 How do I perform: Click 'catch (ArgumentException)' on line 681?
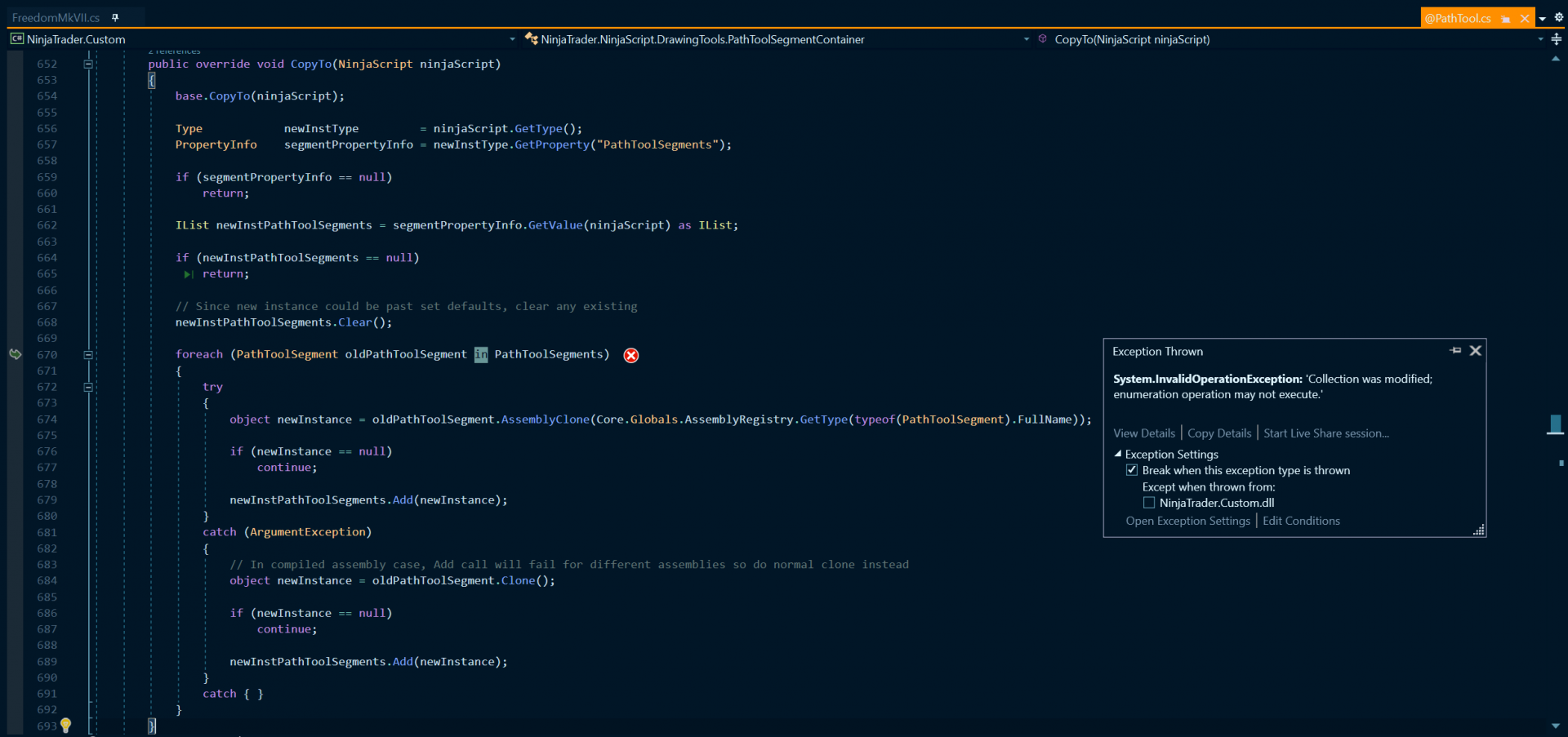(x=287, y=532)
